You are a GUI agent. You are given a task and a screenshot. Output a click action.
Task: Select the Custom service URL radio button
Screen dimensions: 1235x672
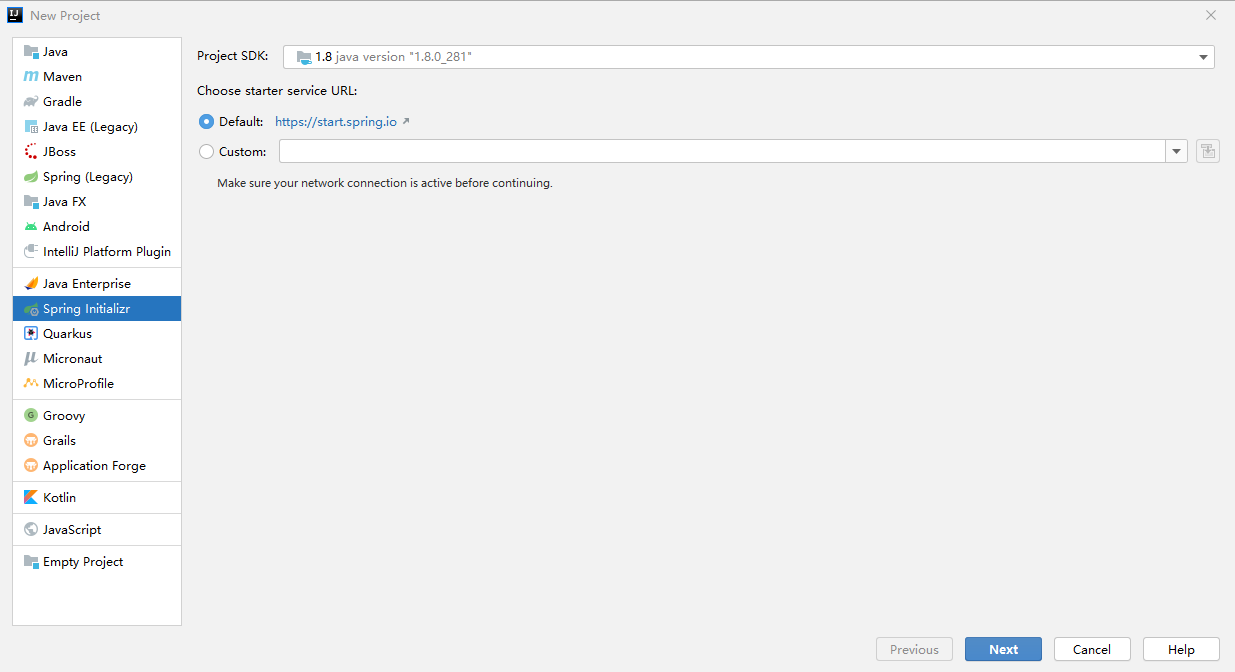click(206, 152)
